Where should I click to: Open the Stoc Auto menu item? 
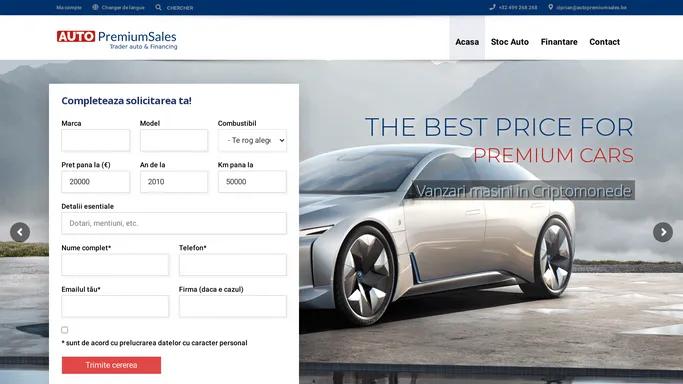510,42
